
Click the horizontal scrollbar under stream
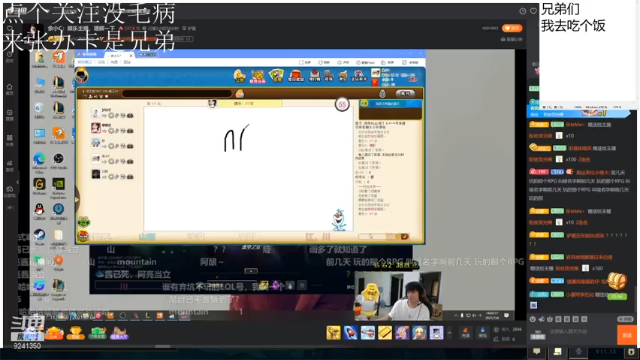pos(162,347)
